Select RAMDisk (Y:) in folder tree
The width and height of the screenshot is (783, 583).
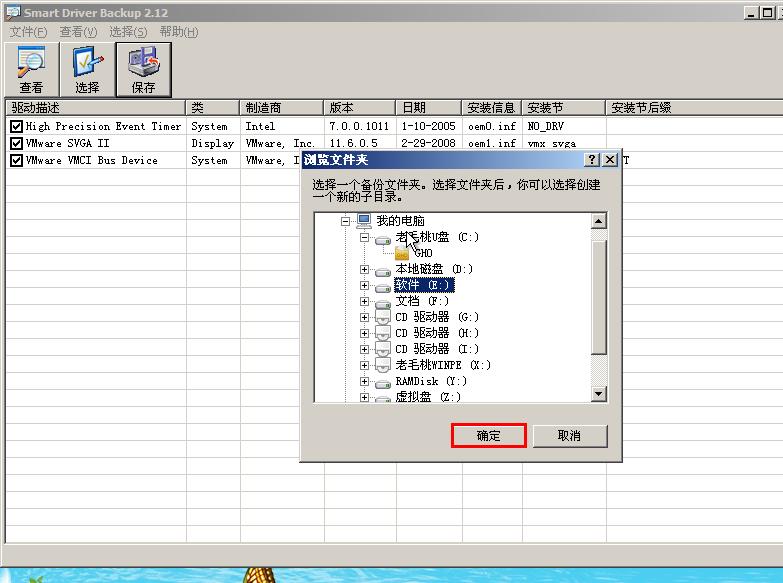pos(431,381)
